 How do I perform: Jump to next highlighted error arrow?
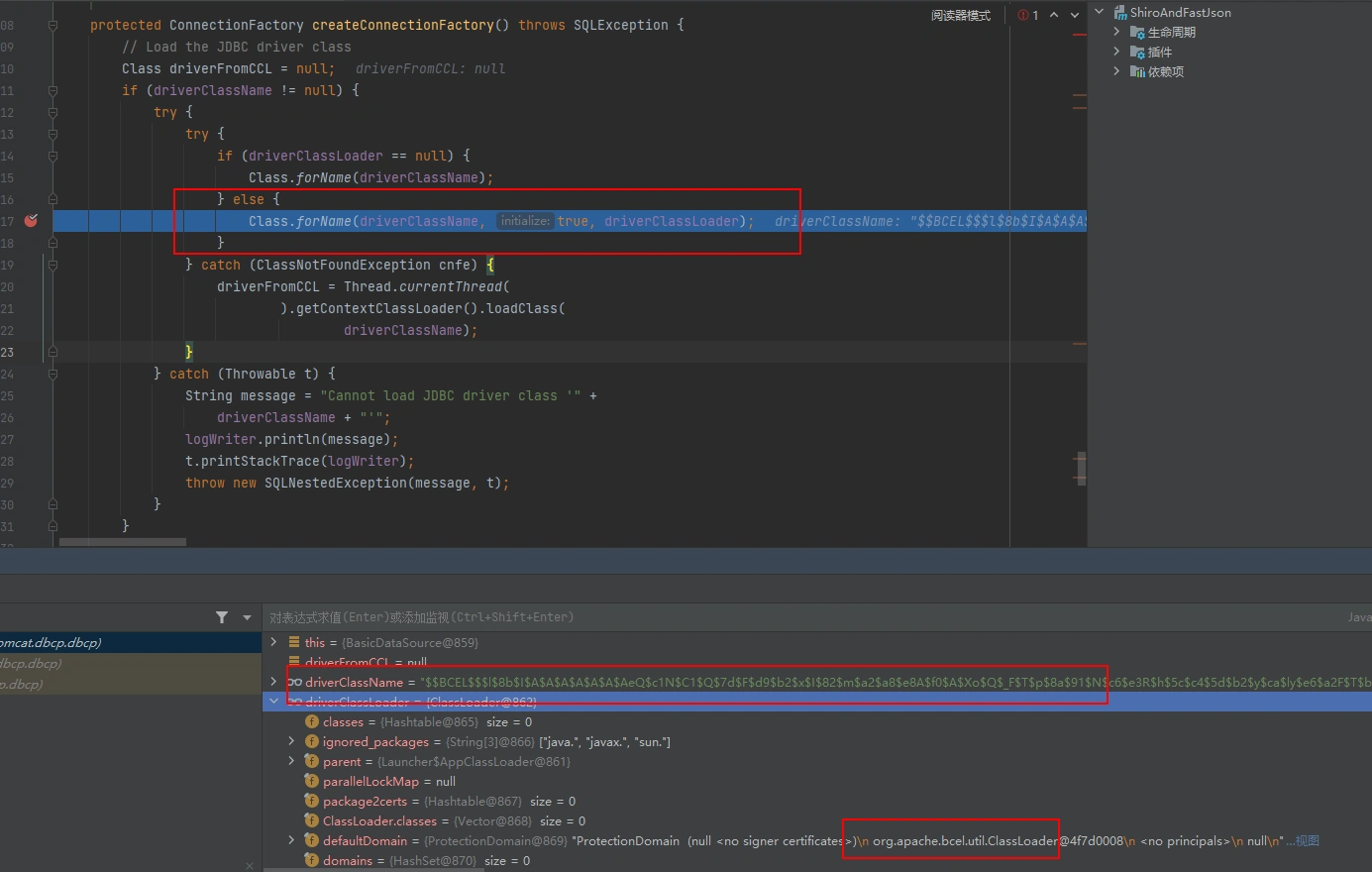pos(1075,15)
